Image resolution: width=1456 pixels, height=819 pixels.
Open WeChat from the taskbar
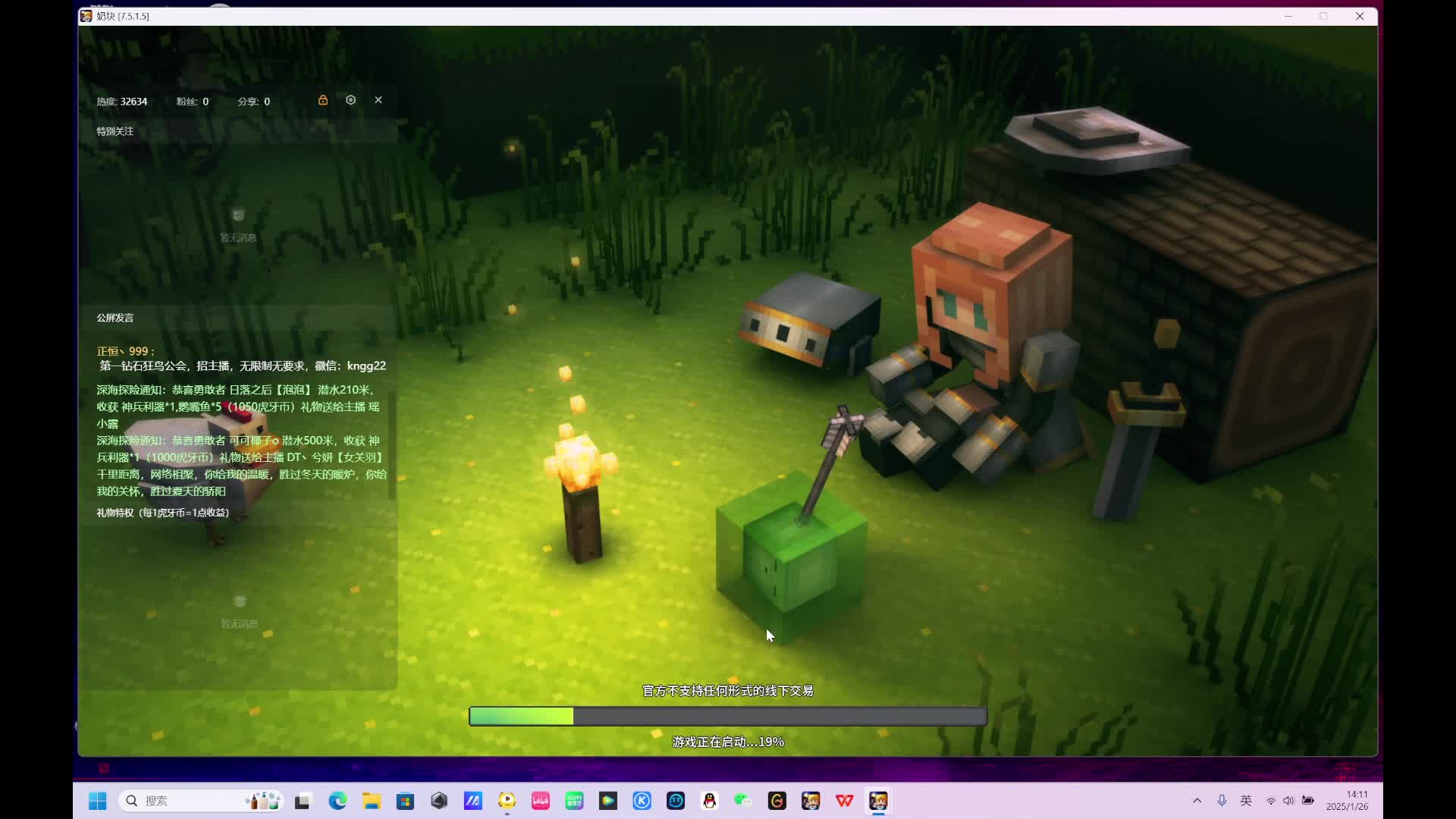click(x=743, y=801)
